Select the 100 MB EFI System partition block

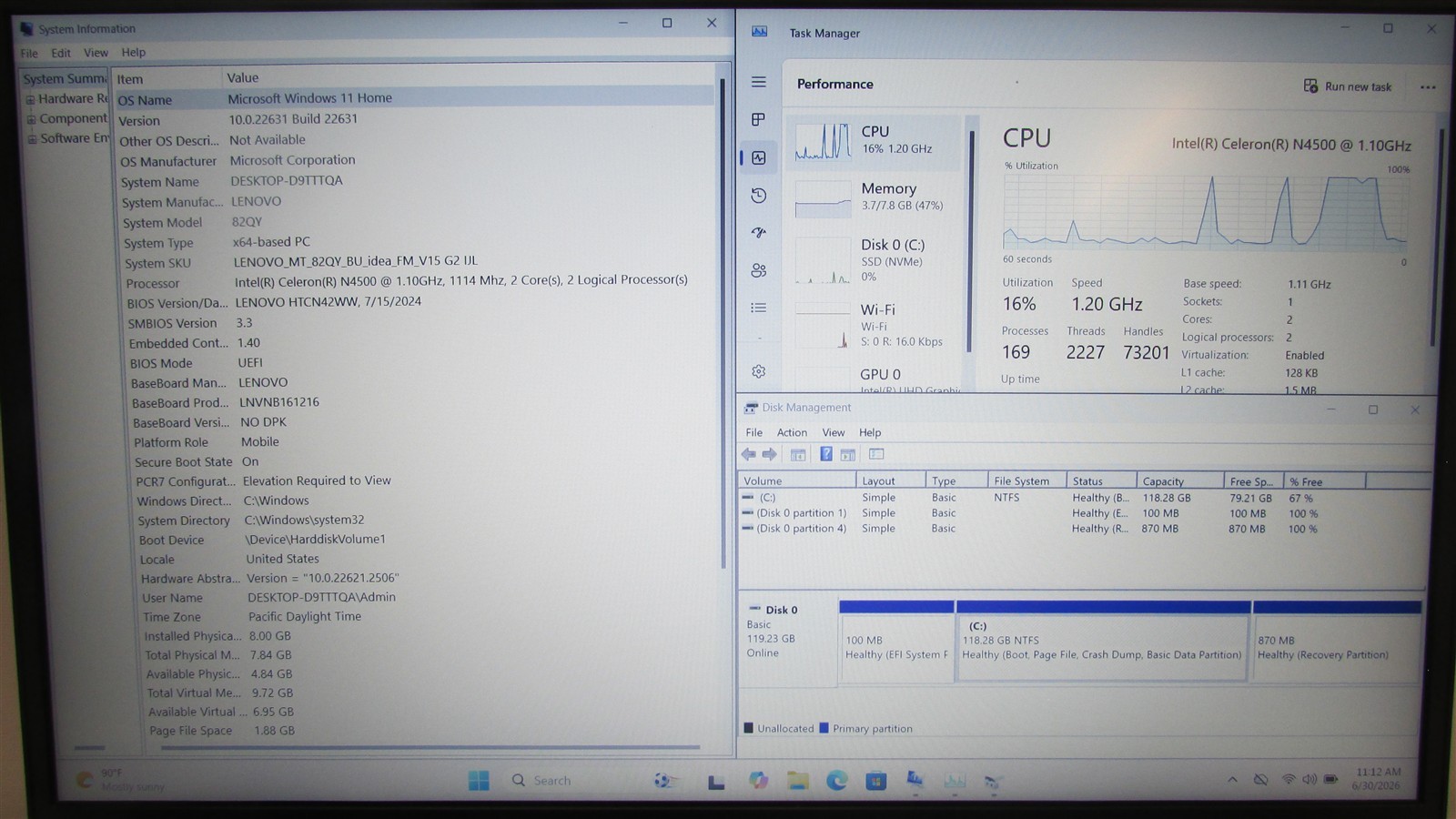tap(896, 642)
